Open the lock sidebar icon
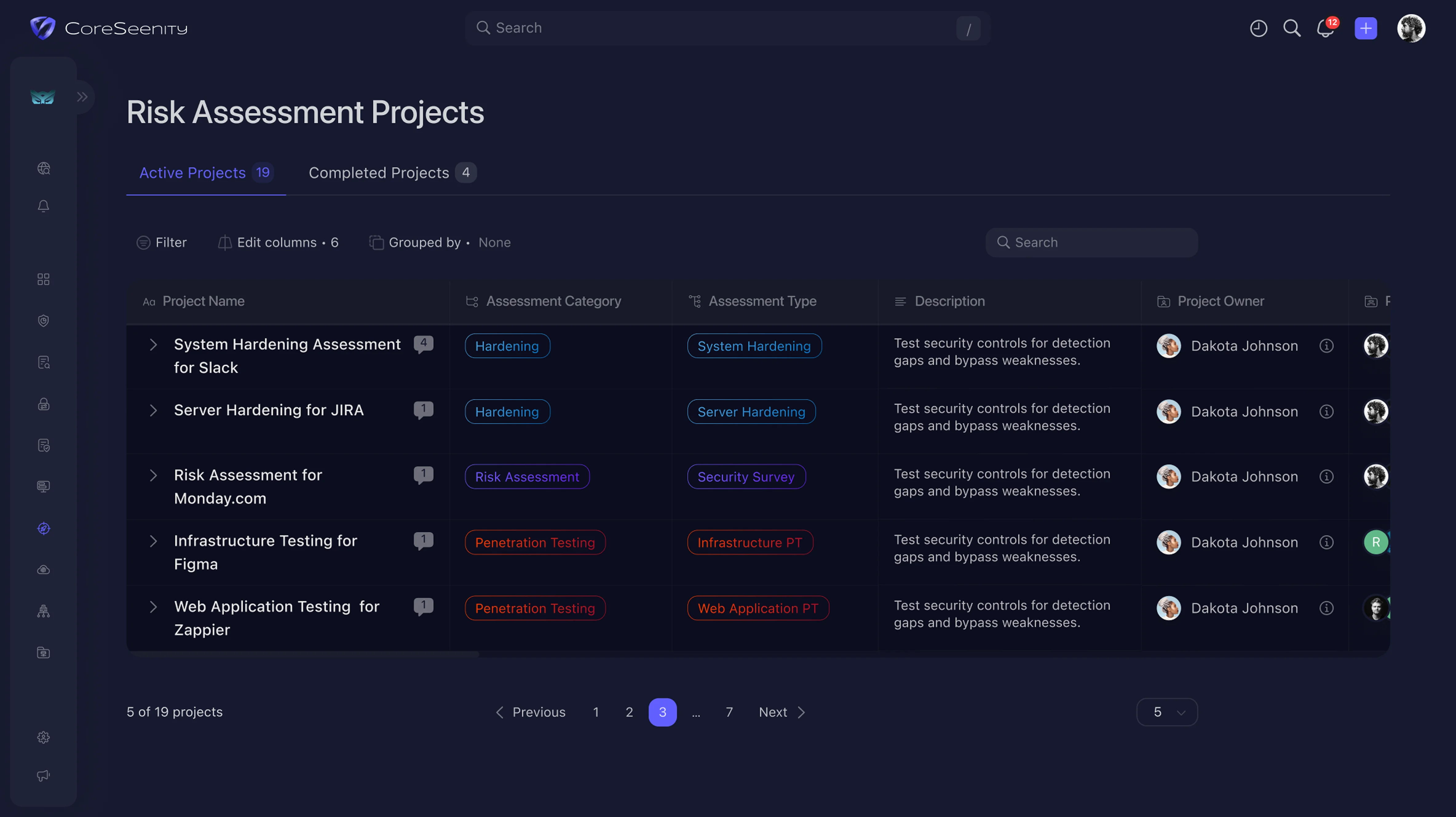This screenshot has width=1456, height=817. click(x=44, y=404)
